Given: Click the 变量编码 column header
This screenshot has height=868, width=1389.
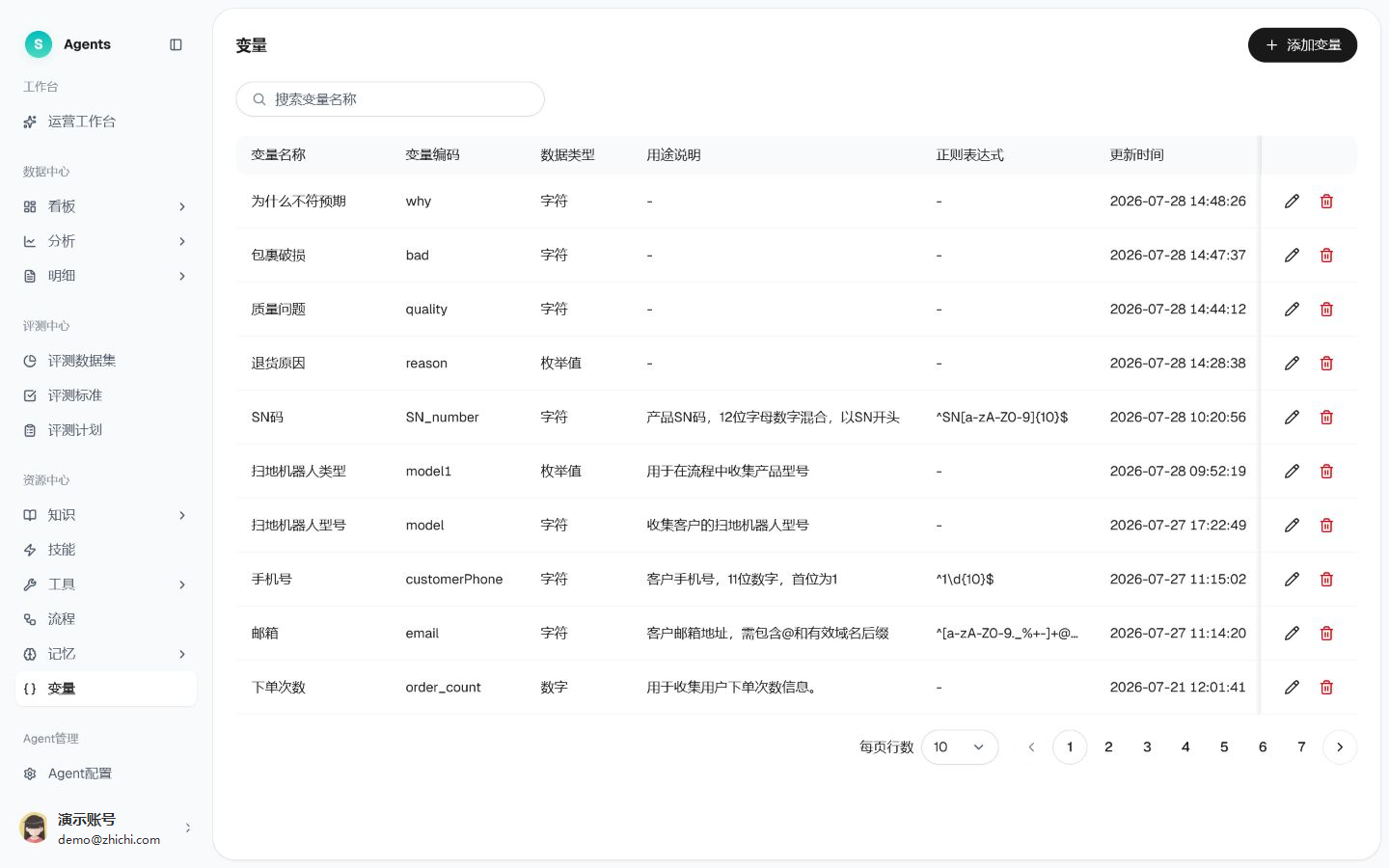Looking at the screenshot, I should pos(432,155).
